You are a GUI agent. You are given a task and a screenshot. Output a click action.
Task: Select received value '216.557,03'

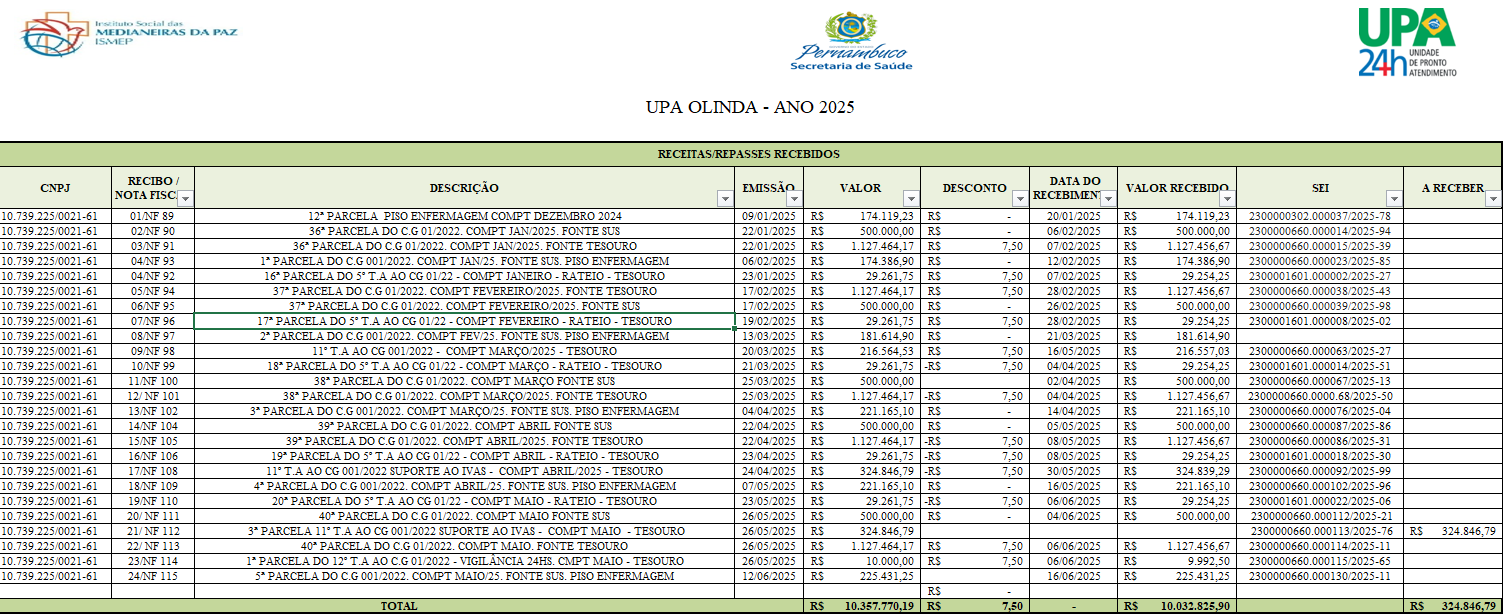pyautogui.click(x=1176, y=351)
